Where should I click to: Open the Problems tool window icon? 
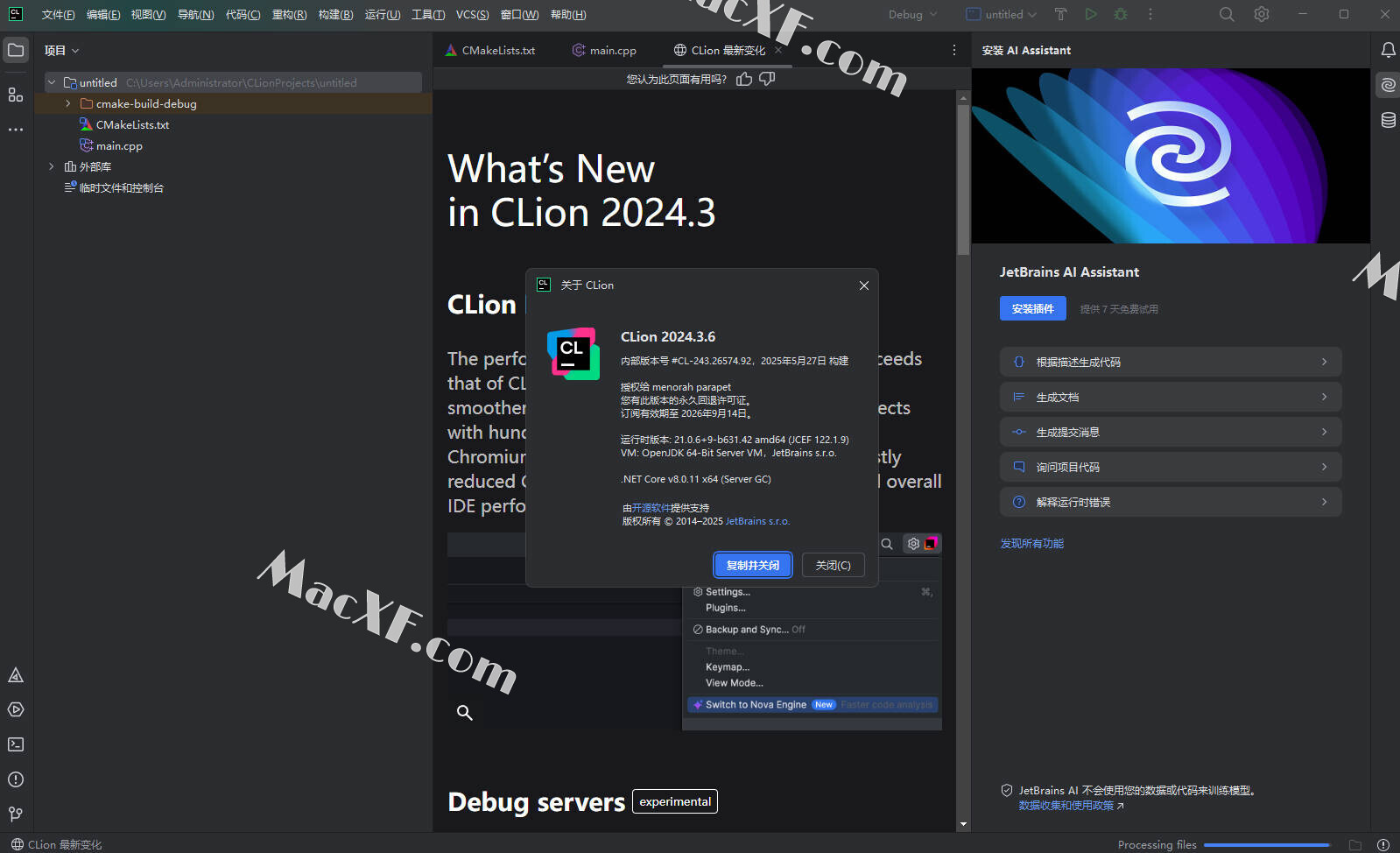click(x=16, y=779)
